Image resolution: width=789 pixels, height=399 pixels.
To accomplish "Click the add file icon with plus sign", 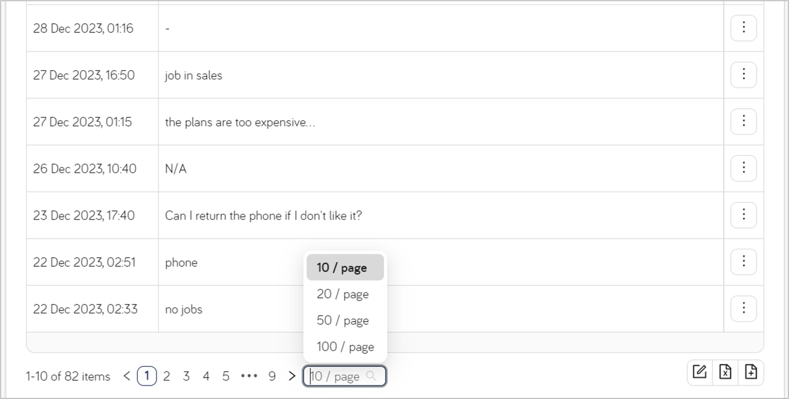I will [x=751, y=372].
